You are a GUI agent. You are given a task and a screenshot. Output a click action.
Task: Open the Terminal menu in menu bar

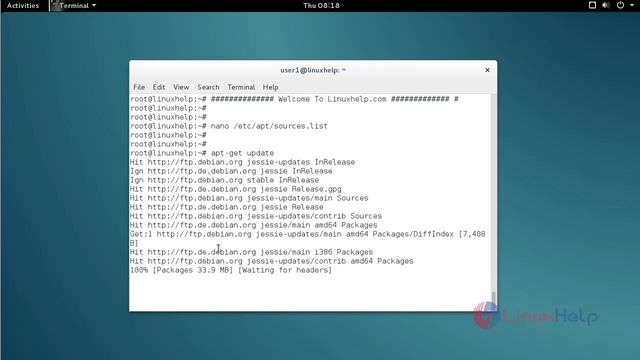241,87
